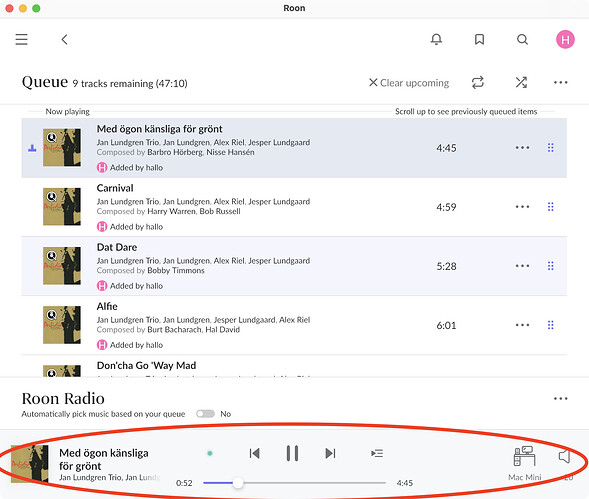Open composer Harry Warren link
589x499 pixels.
(x=171, y=211)
